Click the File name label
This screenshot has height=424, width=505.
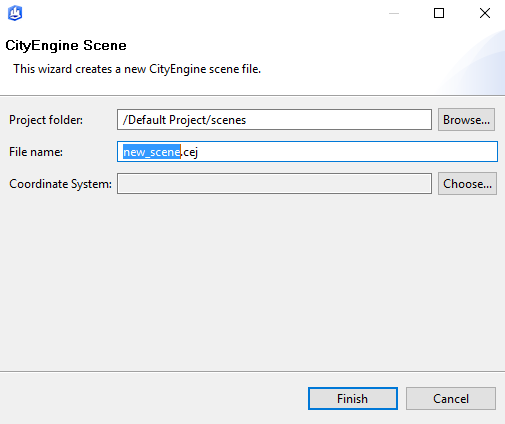(x=36, y=152)
